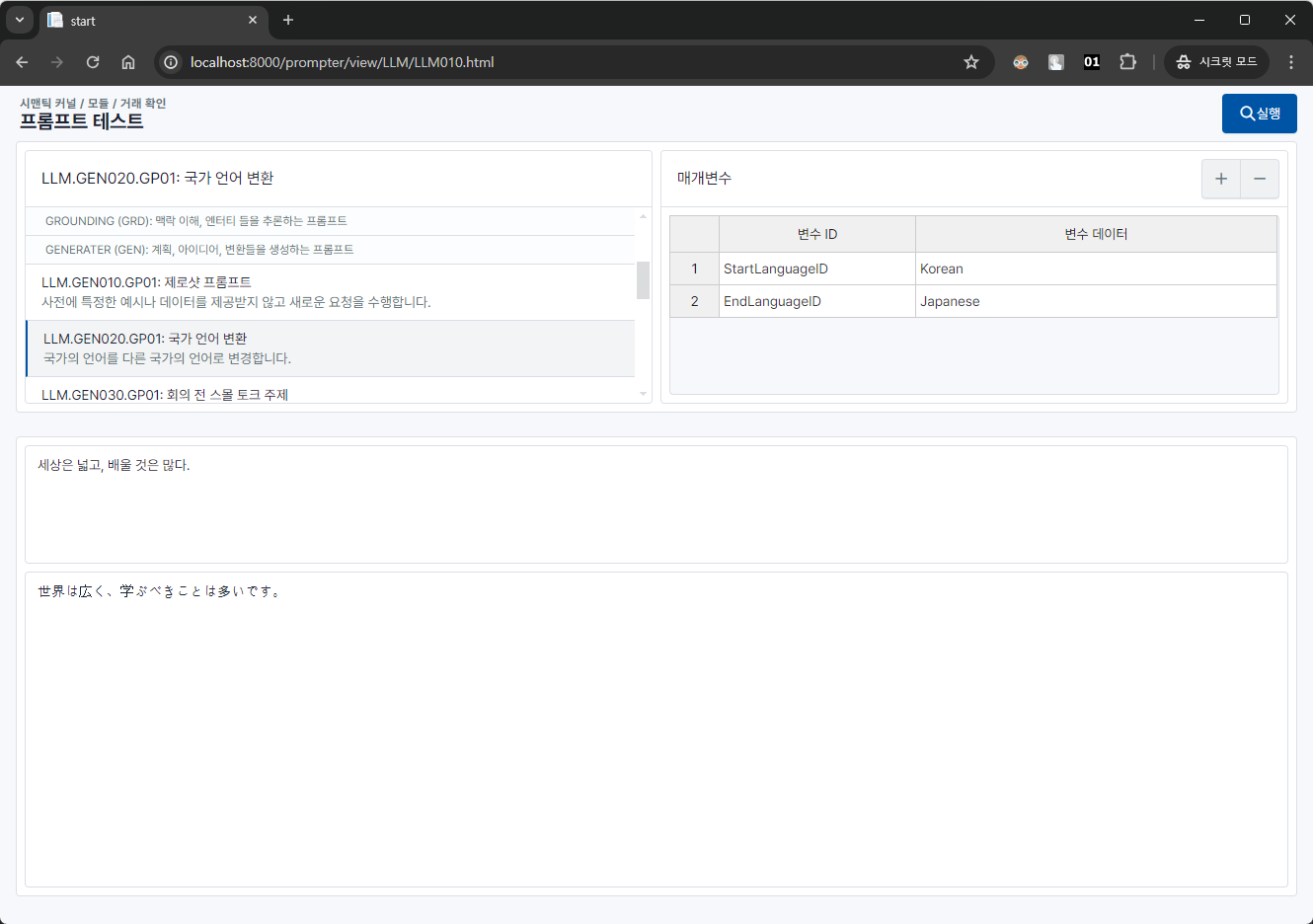Click the GENERATER (GEN) group header

point(330,250)
